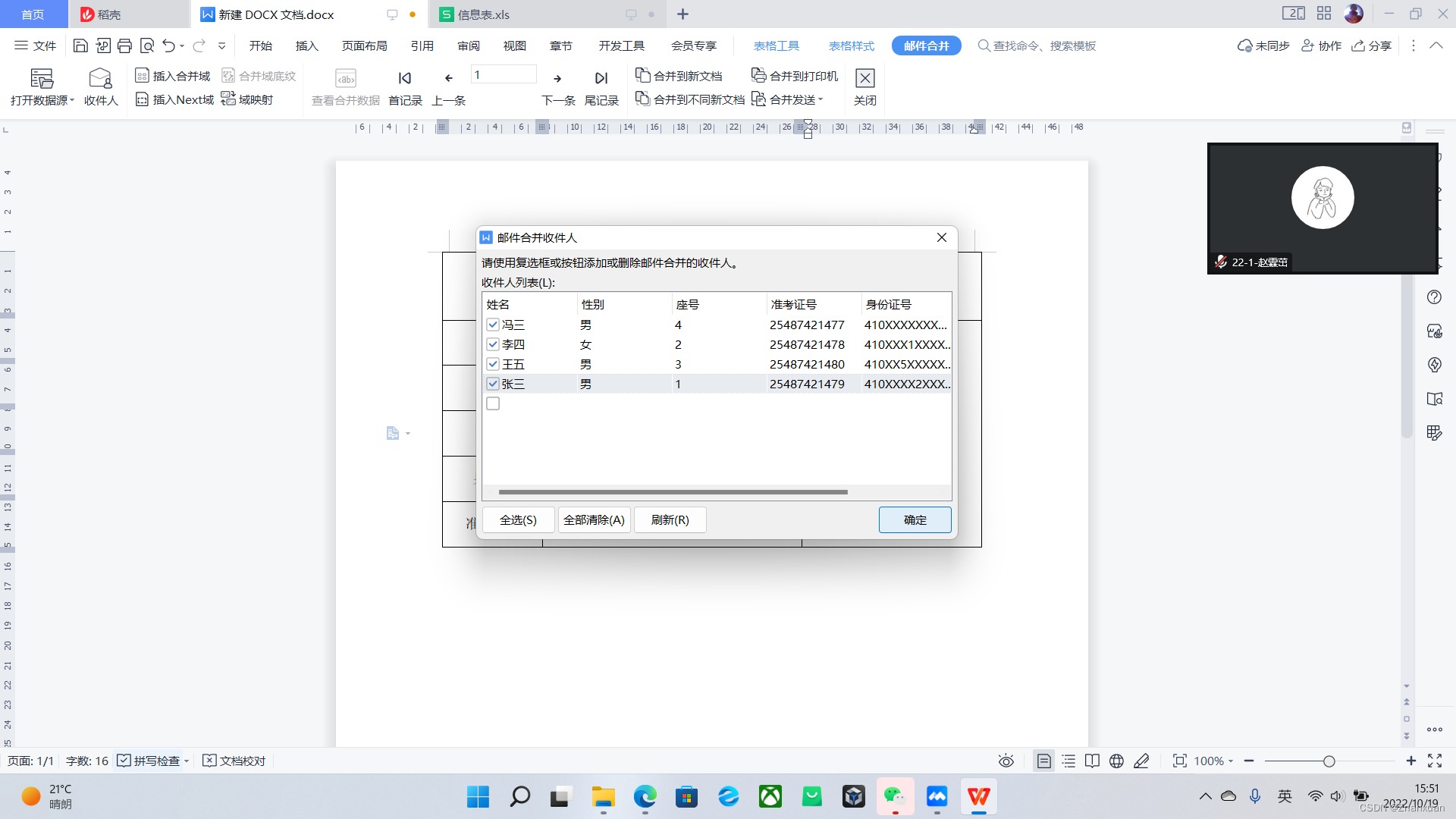Switch to the 信息表.xls tab

point(483,14)
